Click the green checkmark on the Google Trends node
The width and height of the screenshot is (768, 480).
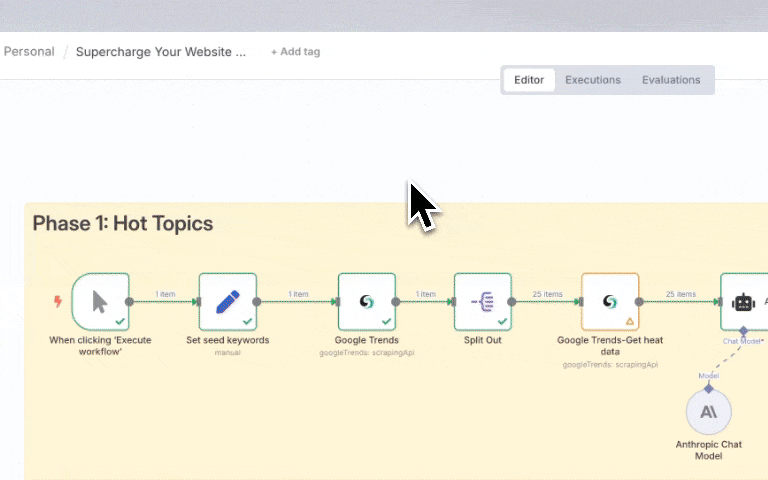click(386, 321)
